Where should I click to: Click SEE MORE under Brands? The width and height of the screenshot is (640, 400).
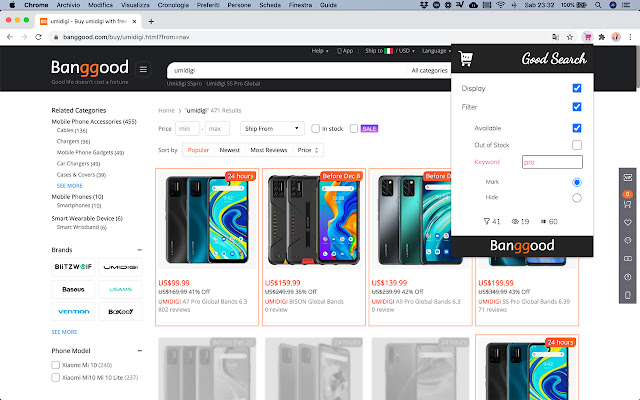[64, 332]
